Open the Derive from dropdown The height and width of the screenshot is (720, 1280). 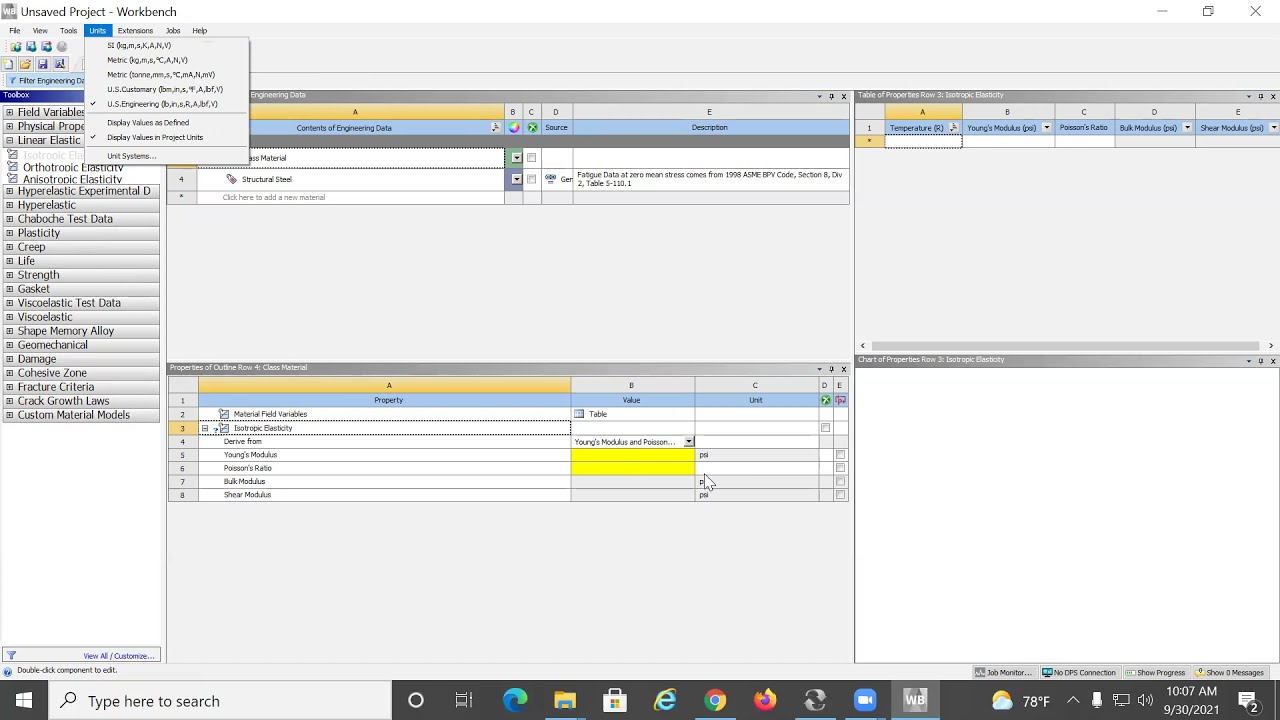[x=688, y=442]
